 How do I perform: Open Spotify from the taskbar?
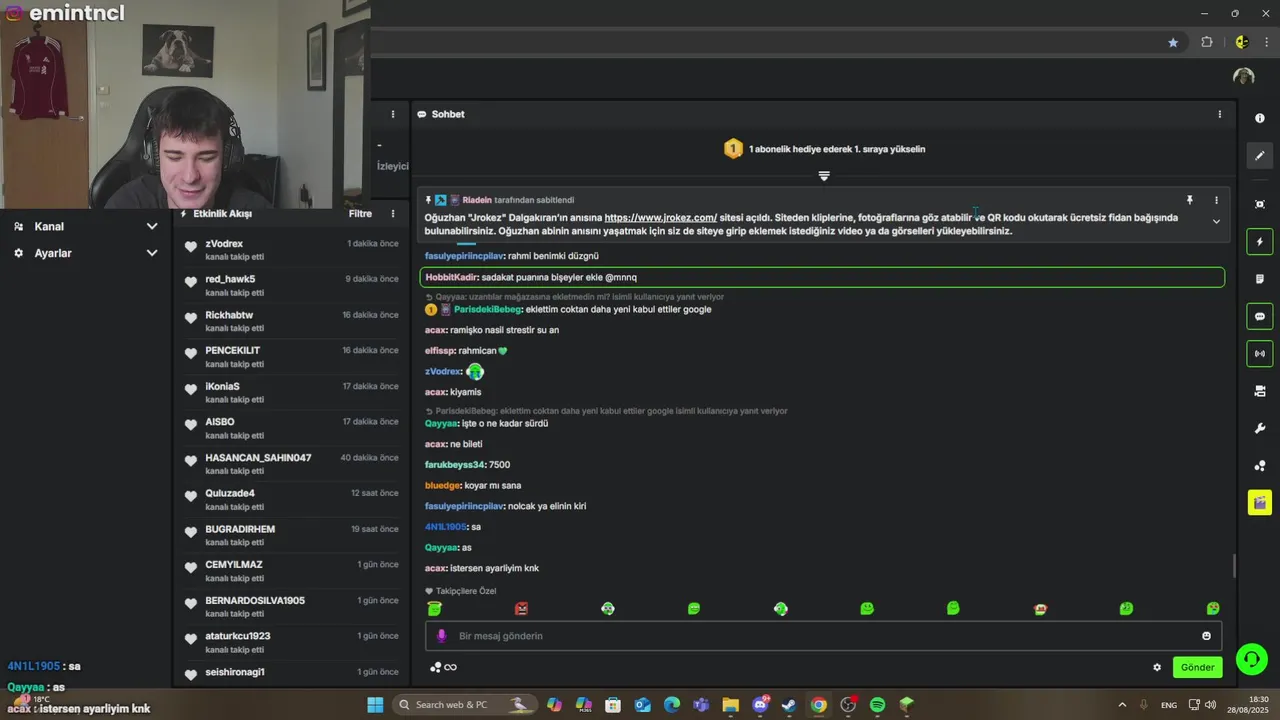[877, 705]
